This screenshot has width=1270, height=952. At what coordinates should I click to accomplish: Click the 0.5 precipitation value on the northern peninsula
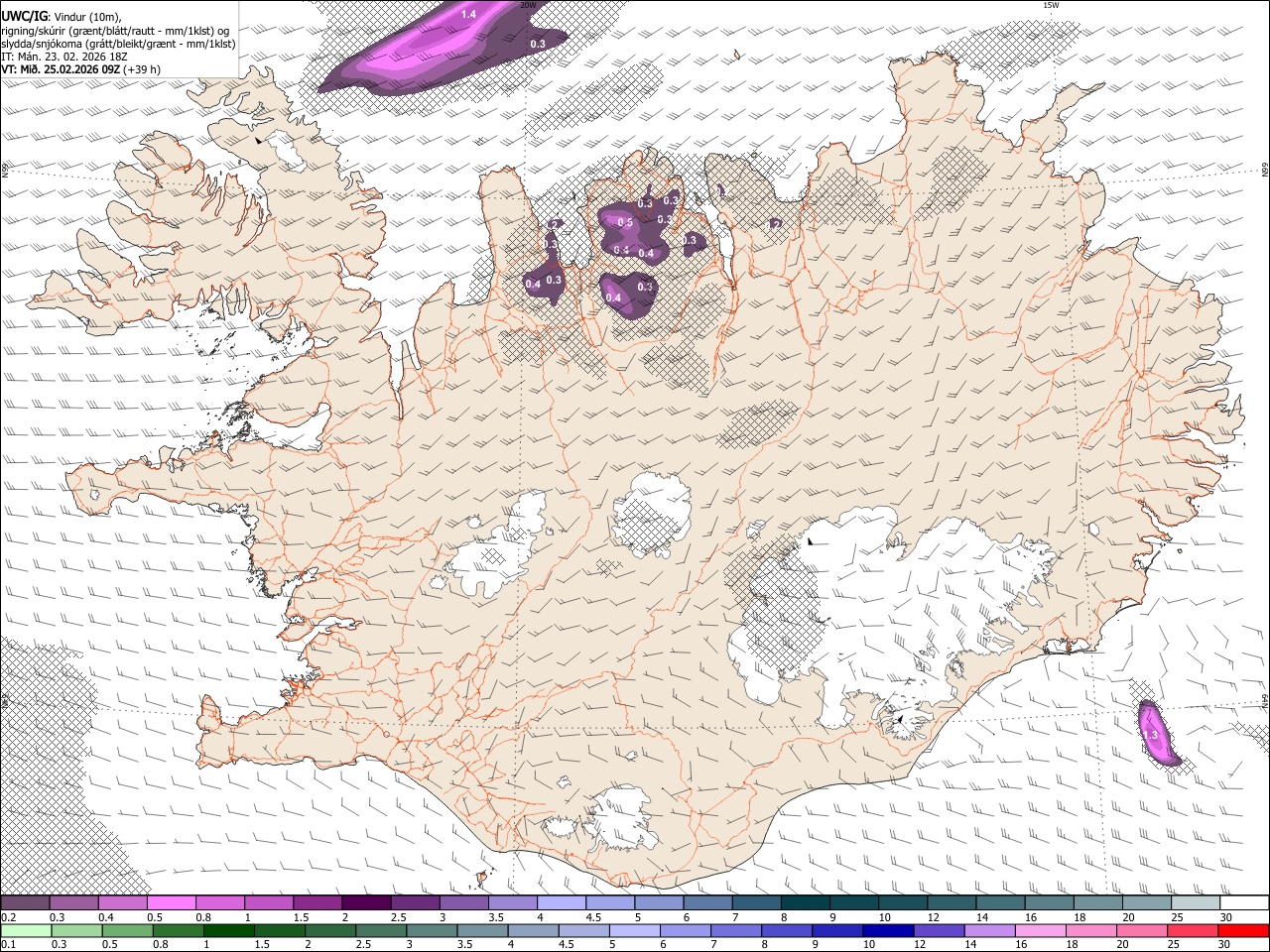625,222
